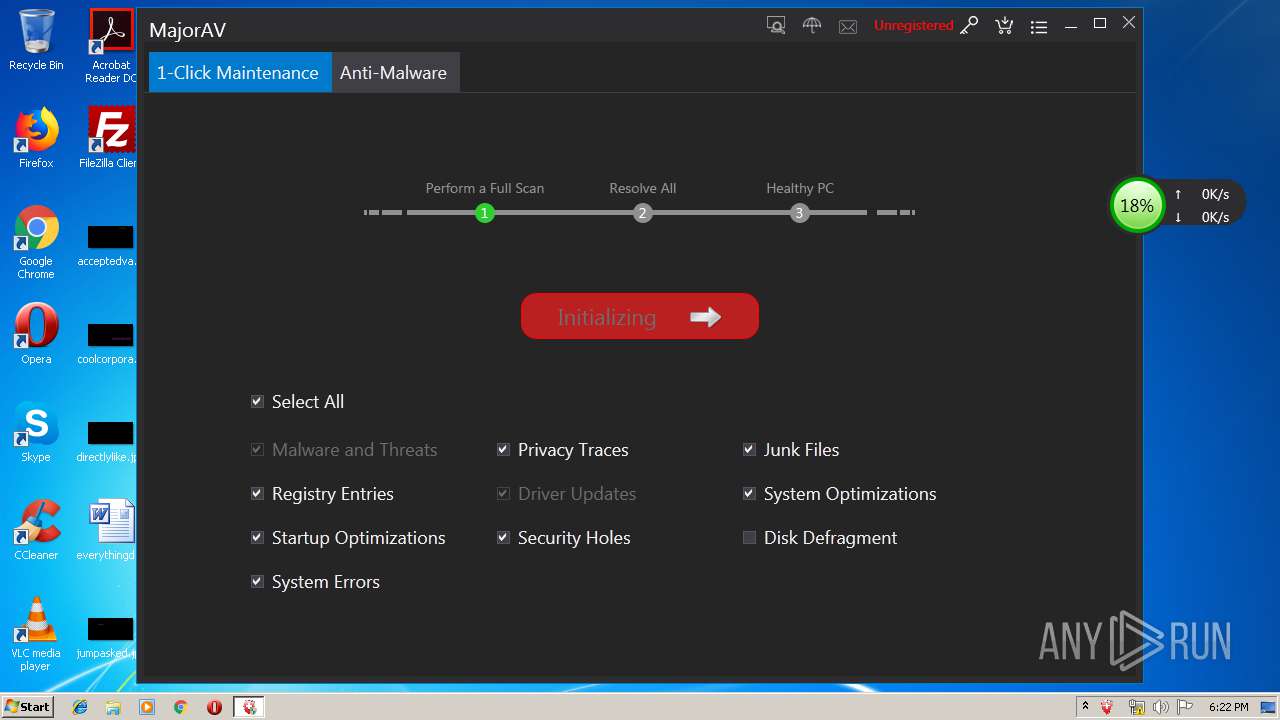Launch Firefox desktop shortcut
The width and height of the screenshot is (1280, 720).
36,138
